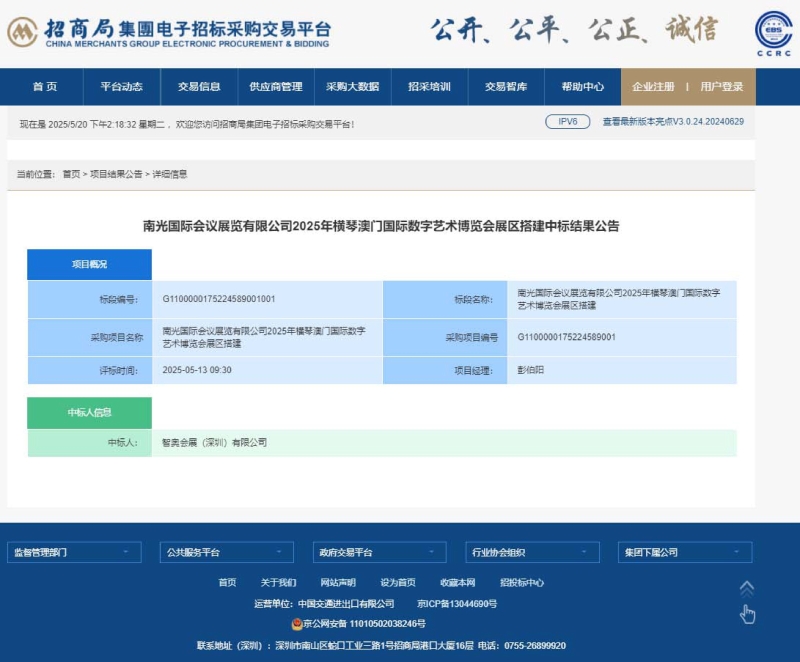This screenshot has width=800, height=662.
Task: Open the 查看最新版本亮点 V3.0.24 link
Action: (673, 121)
